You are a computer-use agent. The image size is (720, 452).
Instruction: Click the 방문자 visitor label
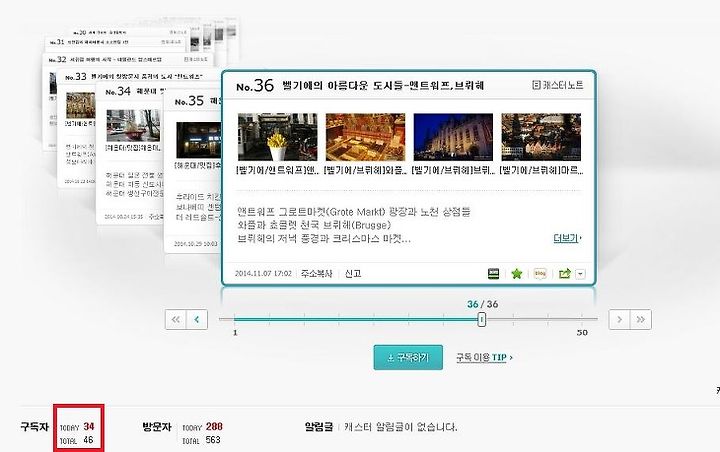click(x=157, y=427)
